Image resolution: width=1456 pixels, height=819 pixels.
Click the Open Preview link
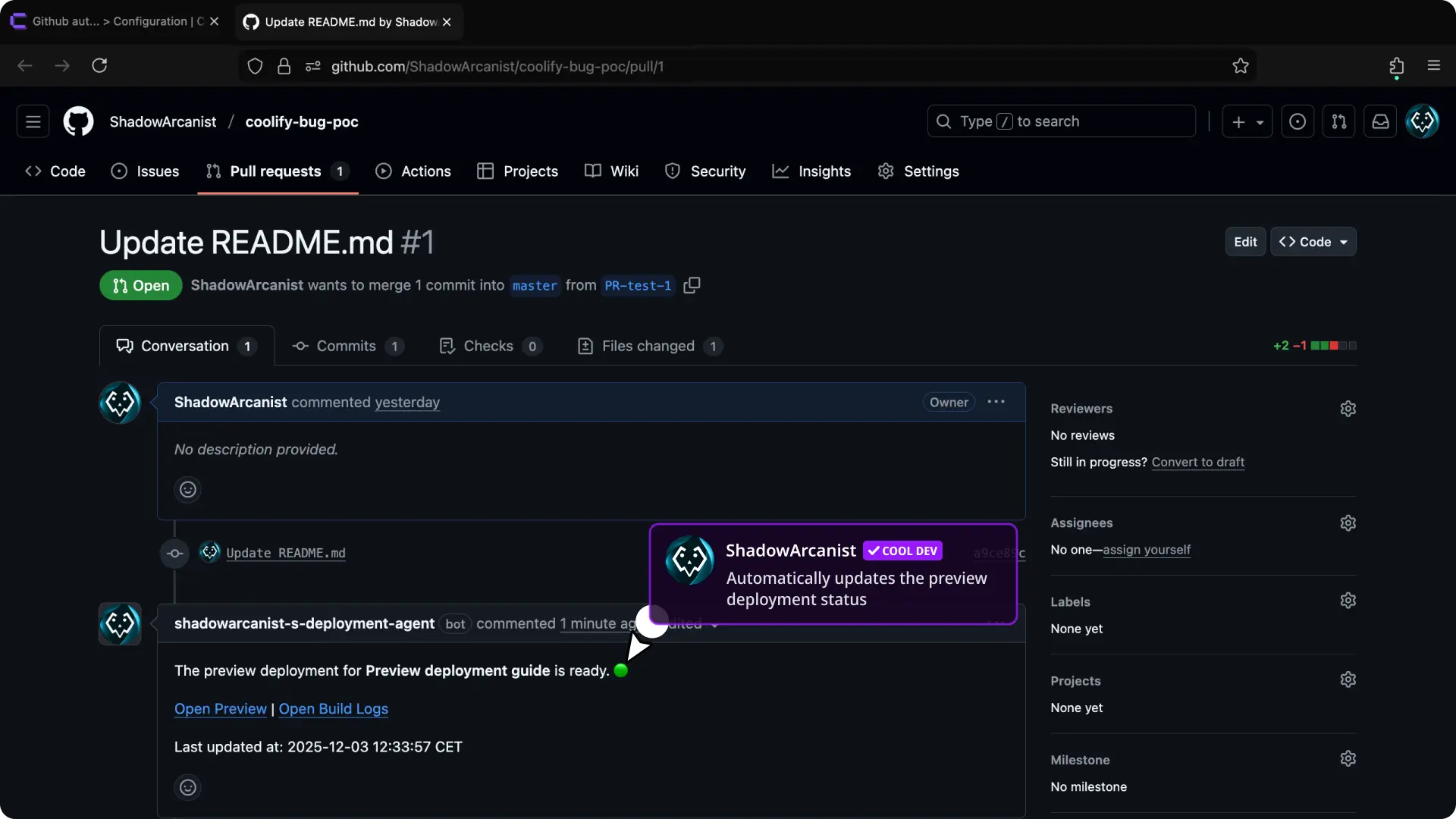tap(220, 709)
